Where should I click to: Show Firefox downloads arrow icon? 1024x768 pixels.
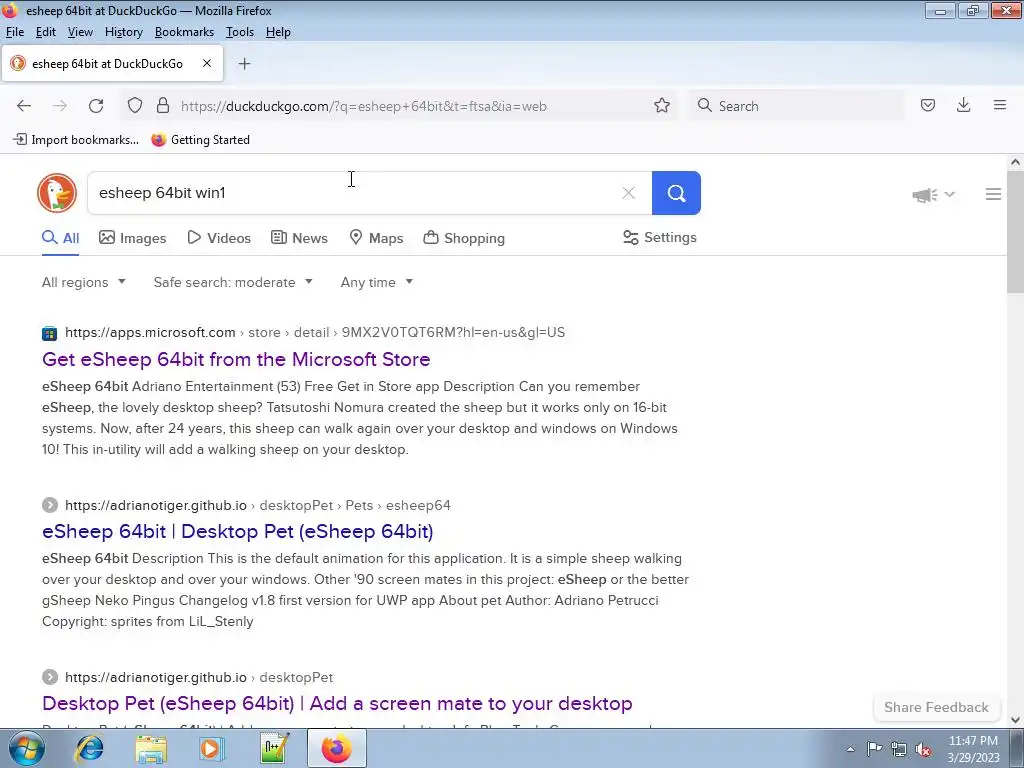click(963, 105)
